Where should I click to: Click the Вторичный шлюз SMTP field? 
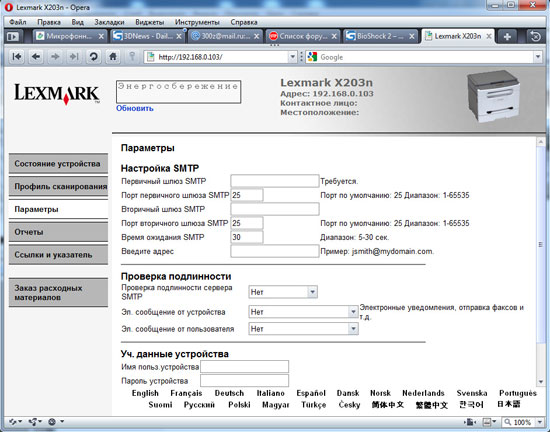pos(275,209)
